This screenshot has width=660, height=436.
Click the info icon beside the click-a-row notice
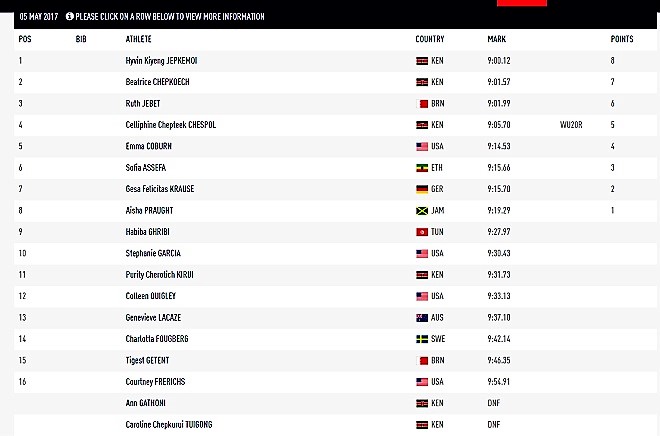coord(70,16)
